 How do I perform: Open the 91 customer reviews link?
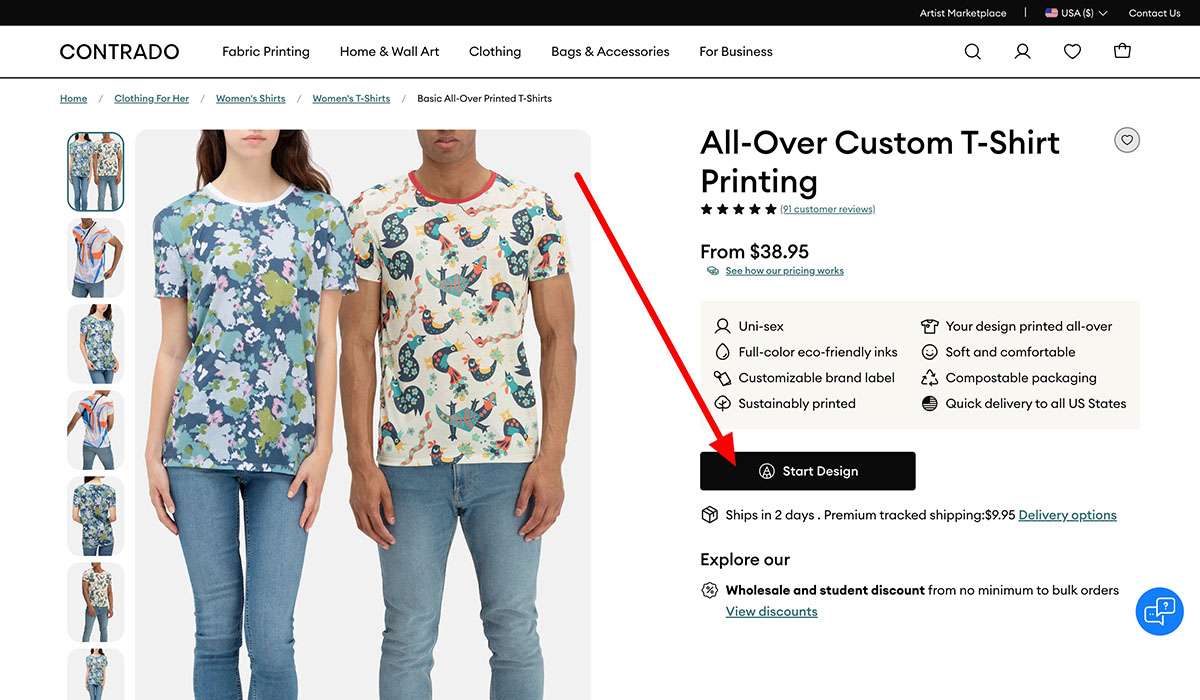[x=828, y=210]
